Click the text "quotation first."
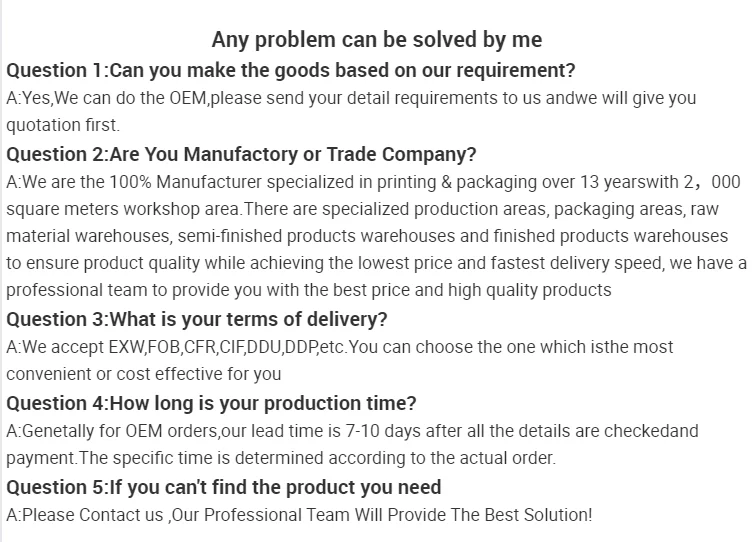 coord(63,125)
